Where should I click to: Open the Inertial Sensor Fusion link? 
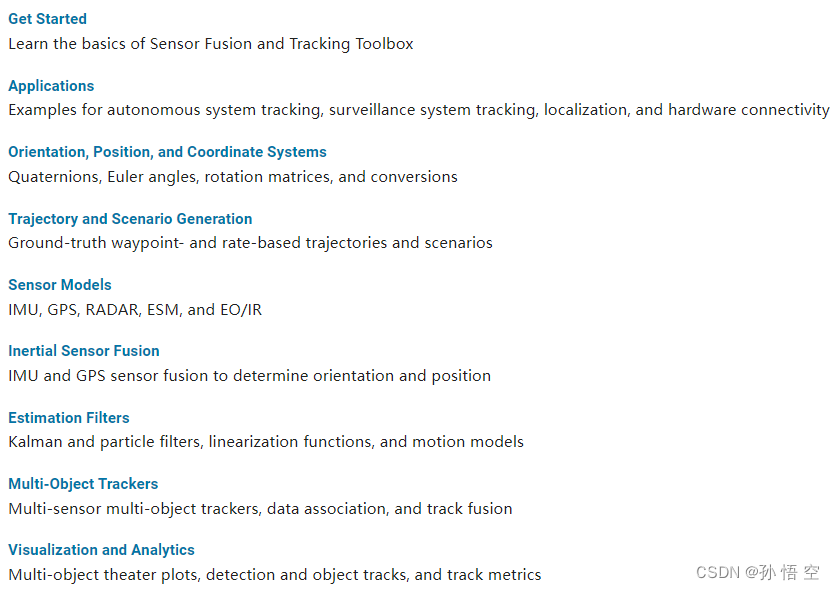point(84,351)
